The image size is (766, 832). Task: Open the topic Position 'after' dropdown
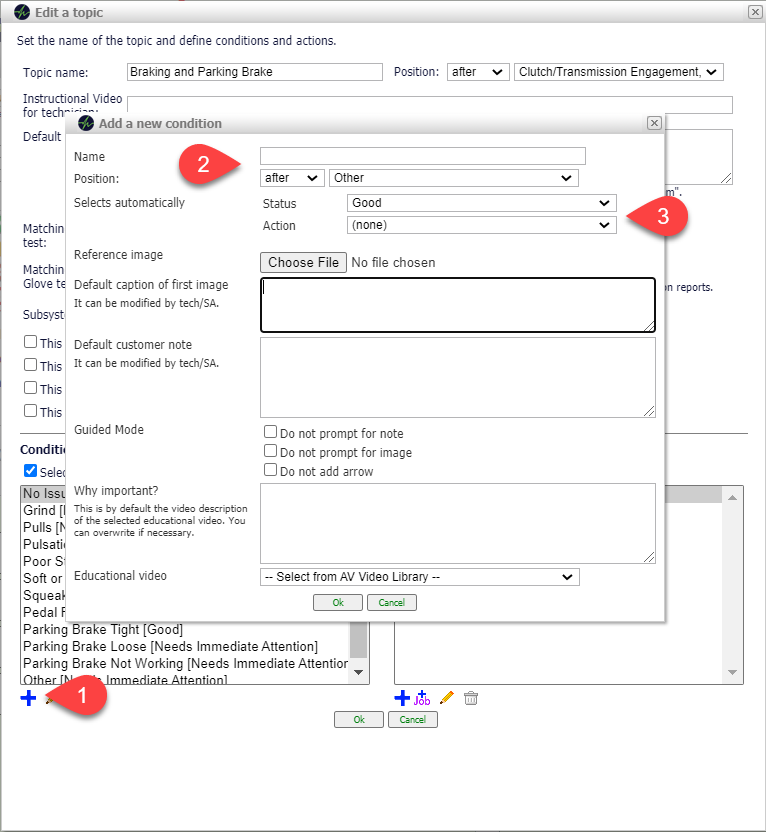click(x=478, y=72)
